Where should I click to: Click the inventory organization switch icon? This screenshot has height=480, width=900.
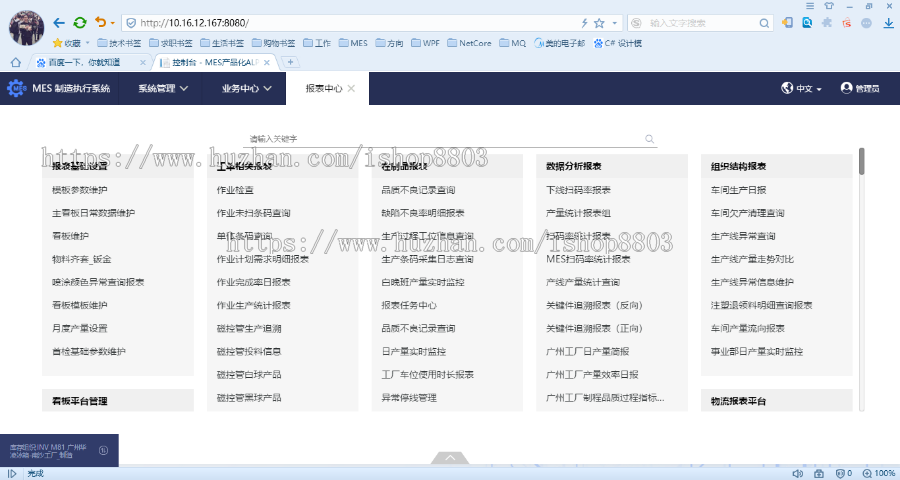103,451
